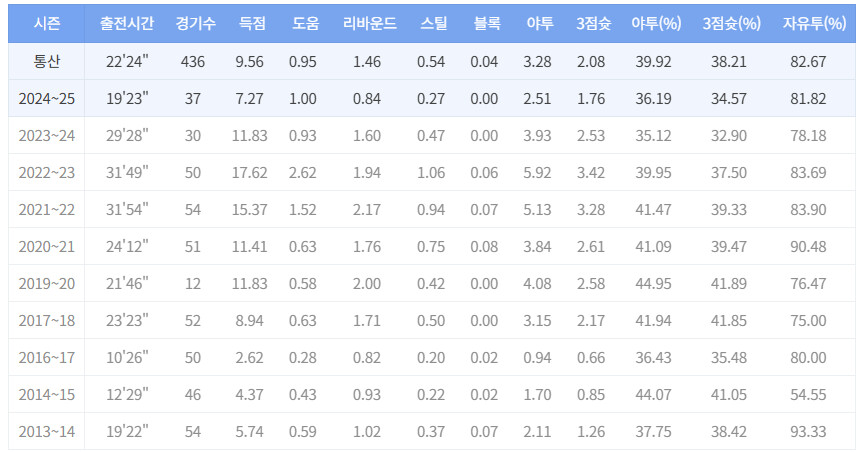Click the 야투 column header
Screen dimensions: 862x452
(x=537, y=22)
